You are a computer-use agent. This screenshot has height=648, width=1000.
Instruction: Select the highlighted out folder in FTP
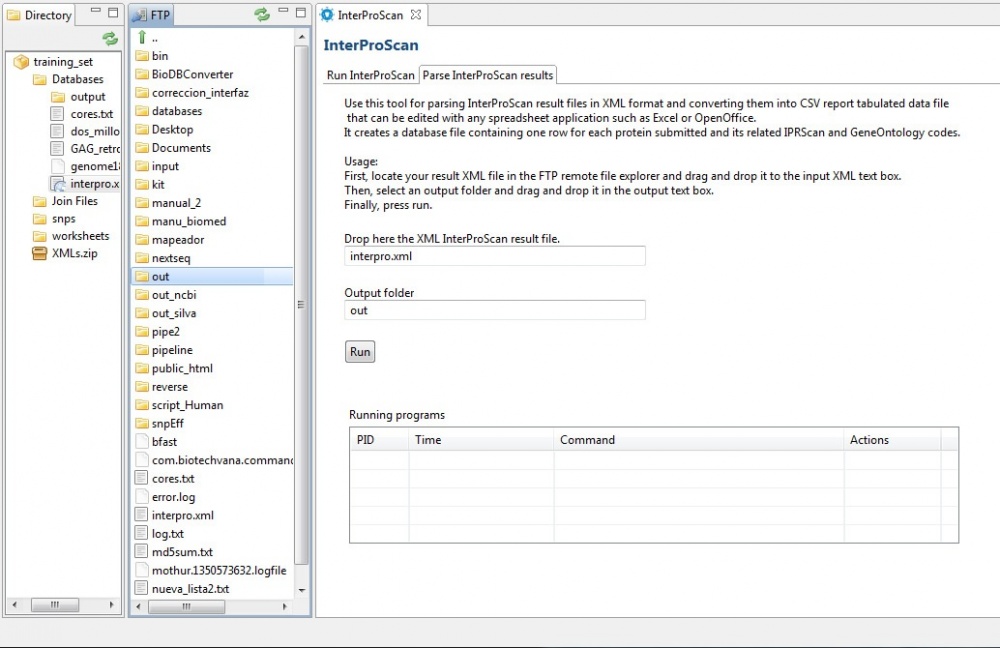coord(160,277)
